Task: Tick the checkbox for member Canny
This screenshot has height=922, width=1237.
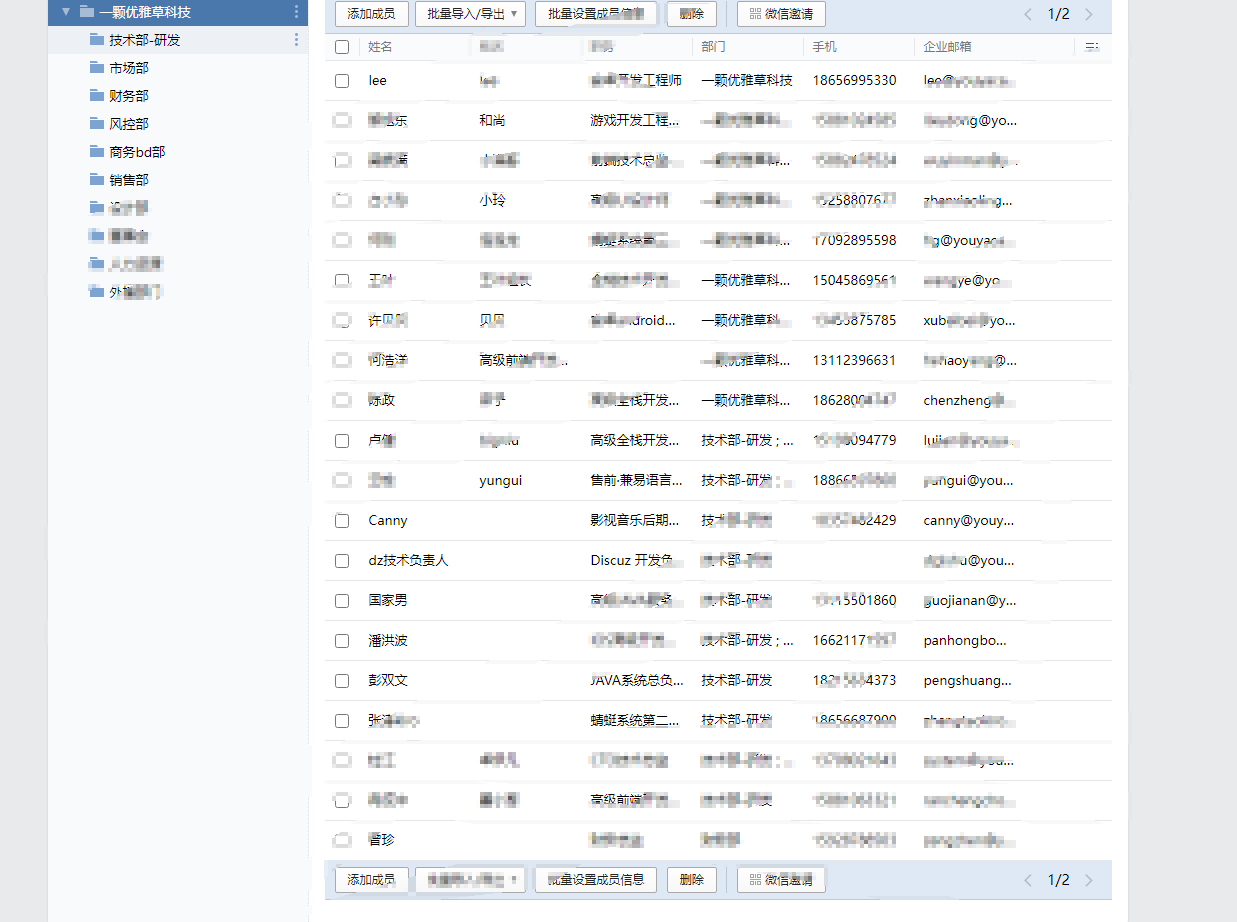Action: (342, 520)
